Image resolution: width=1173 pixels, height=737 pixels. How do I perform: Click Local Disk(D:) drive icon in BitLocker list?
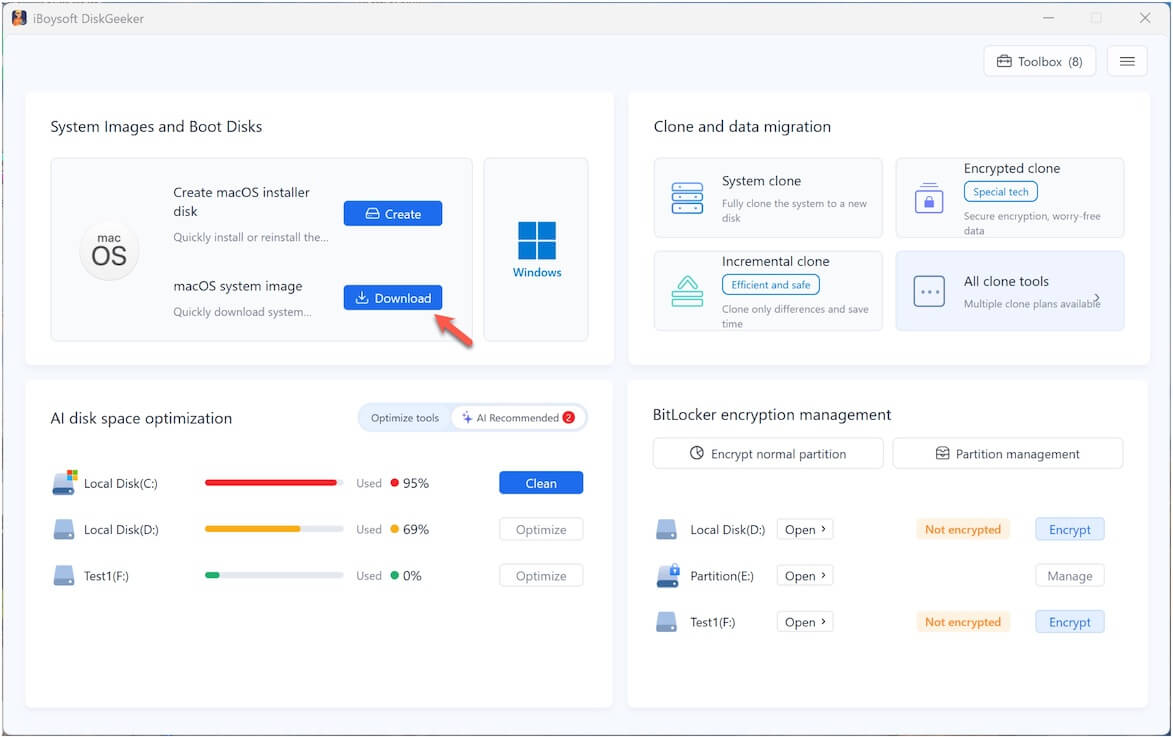pos(666,530)
